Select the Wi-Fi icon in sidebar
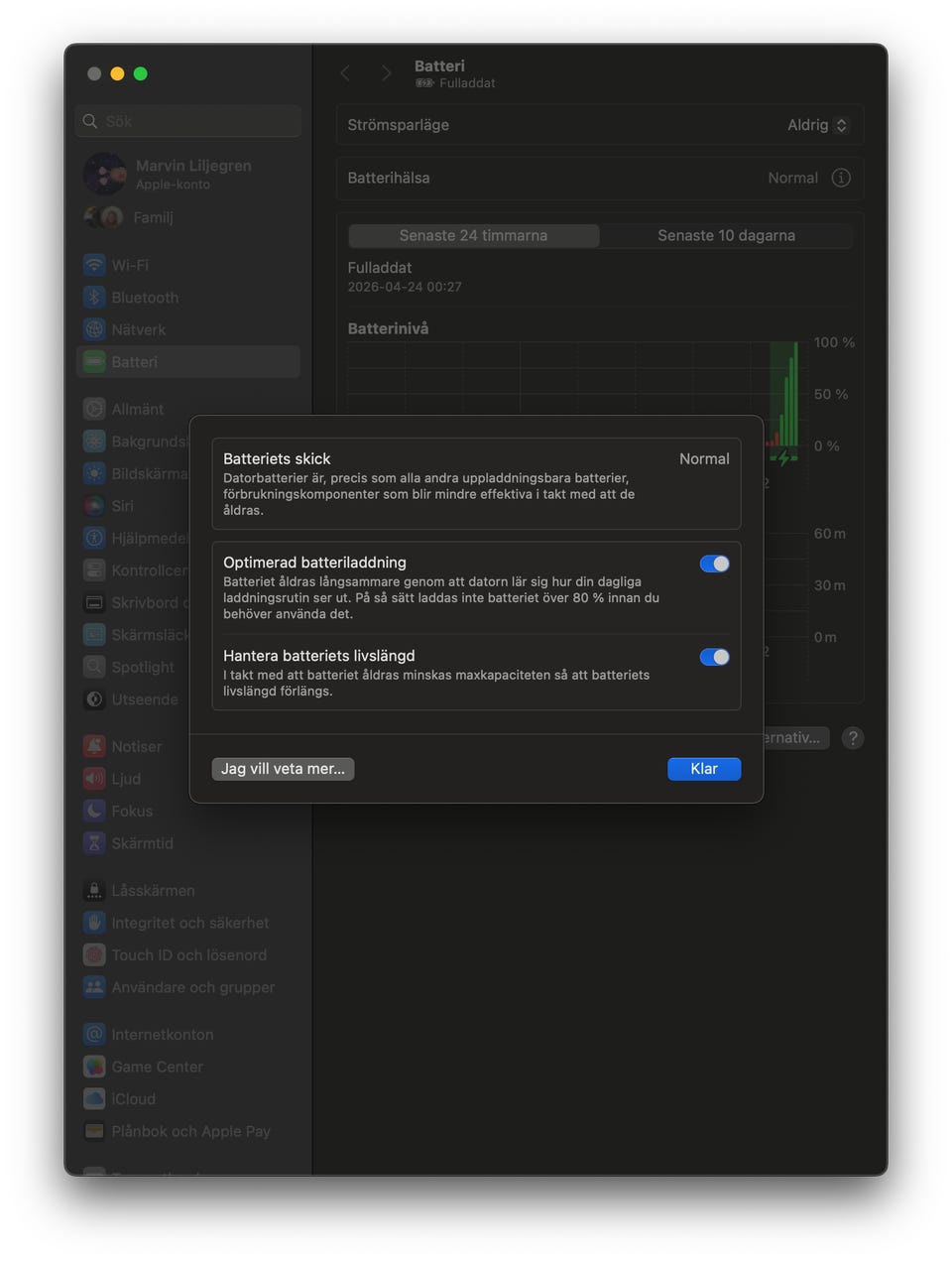 (x=94, y=265)
